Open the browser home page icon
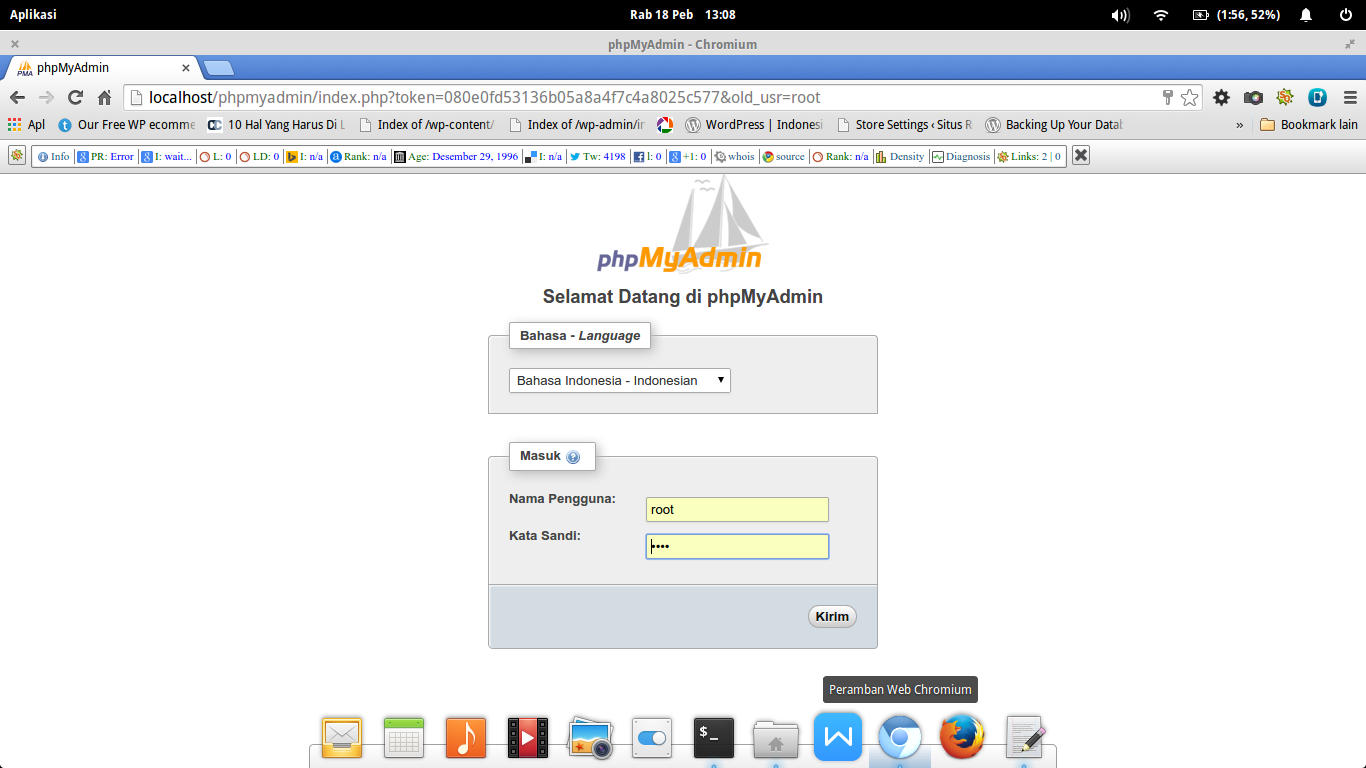The image size is (1366, 768). (x=104, y=97)
